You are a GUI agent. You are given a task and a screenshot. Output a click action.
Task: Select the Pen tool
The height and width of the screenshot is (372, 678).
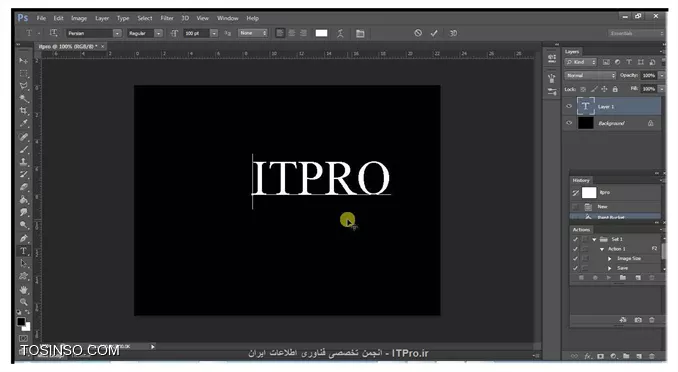(23, 238)
